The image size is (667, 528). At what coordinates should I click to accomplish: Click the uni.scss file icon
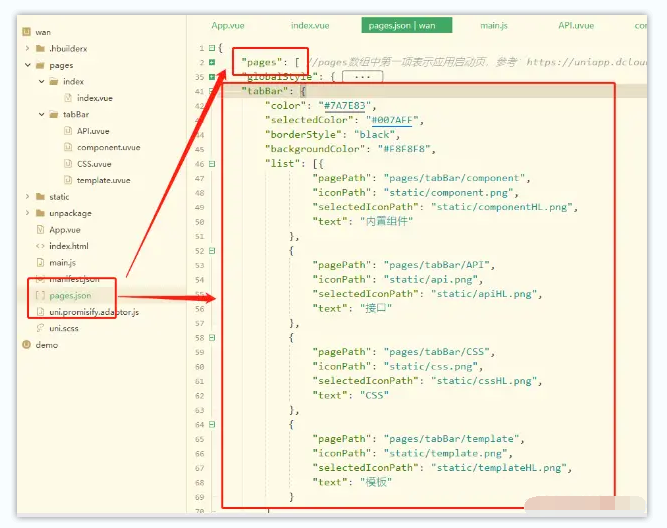point(40,328)
